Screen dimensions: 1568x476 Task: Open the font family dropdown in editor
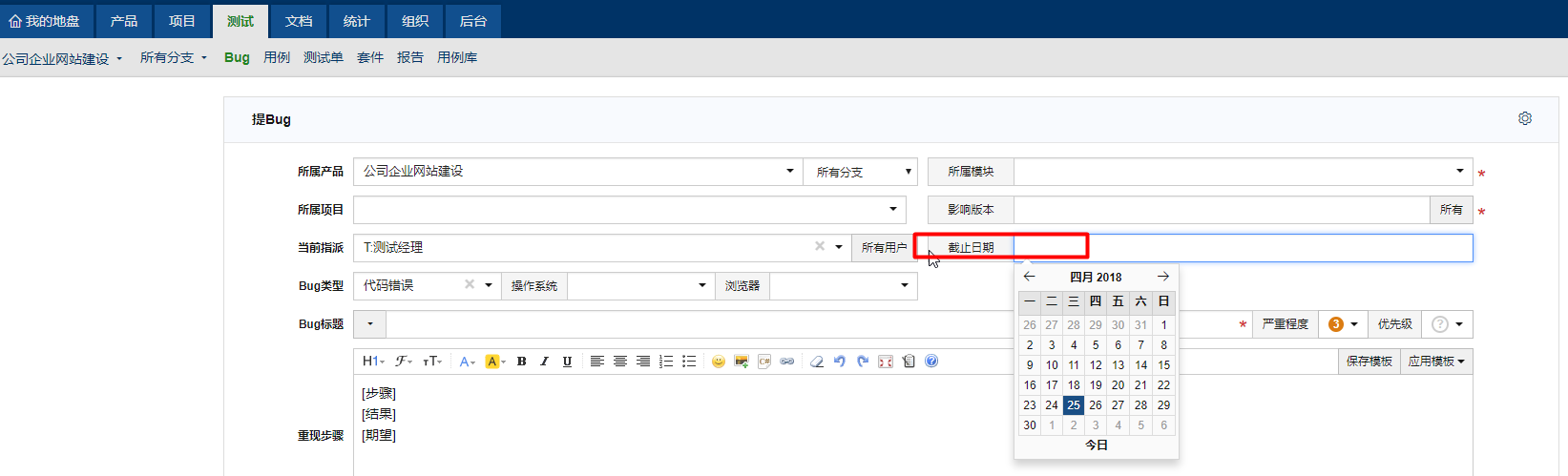click(x=404, y=362)
